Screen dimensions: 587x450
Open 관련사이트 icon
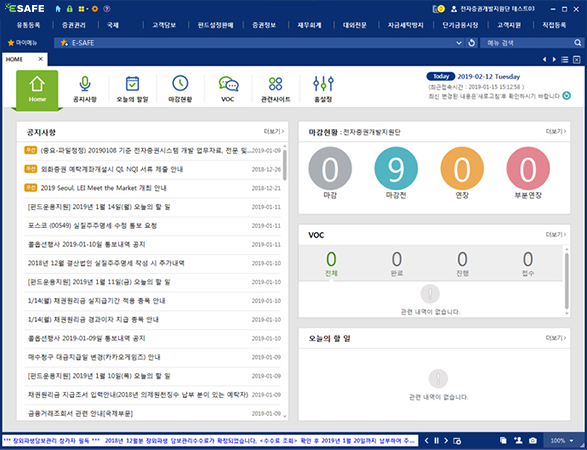276,84
